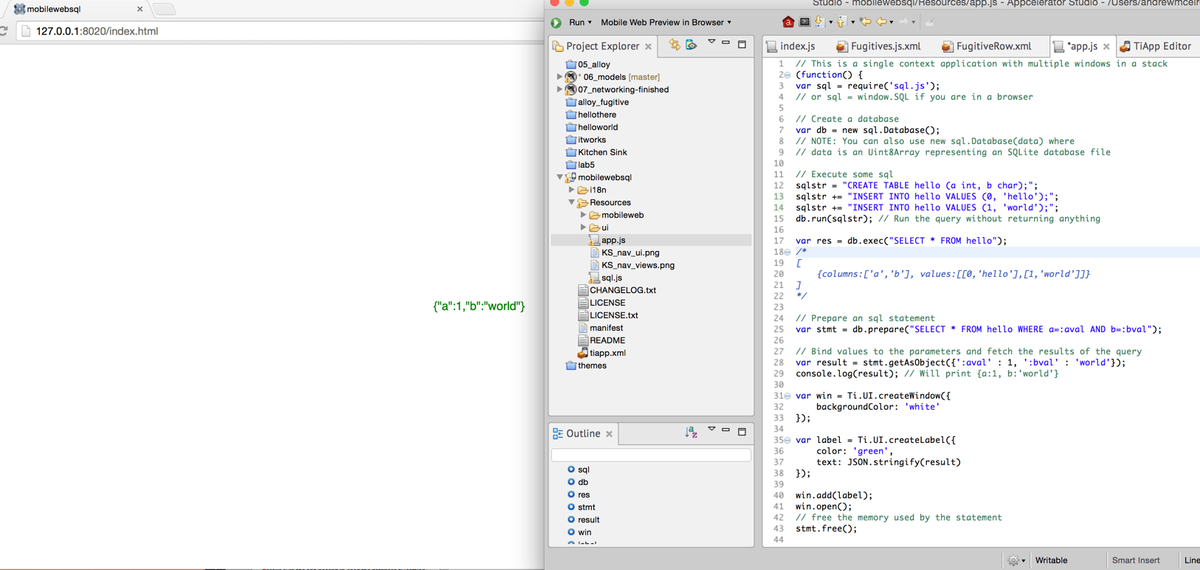This screenshot has height=570, width=1200.
Task: Collapse the Resources folder
Action: 571,202
